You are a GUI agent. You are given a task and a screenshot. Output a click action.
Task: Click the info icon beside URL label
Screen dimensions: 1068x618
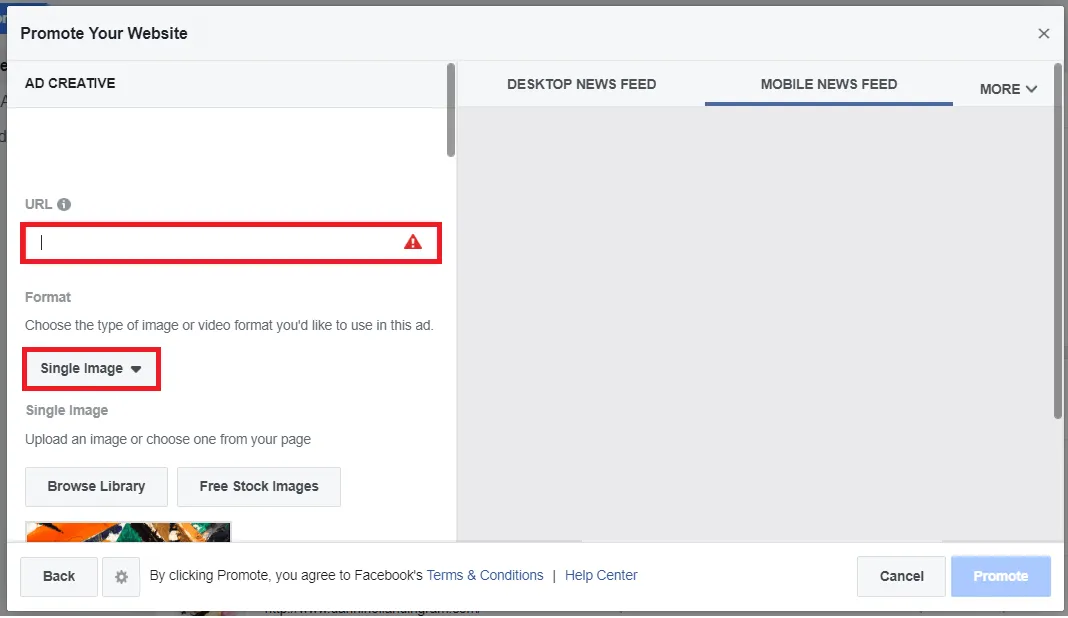point(66,204)
